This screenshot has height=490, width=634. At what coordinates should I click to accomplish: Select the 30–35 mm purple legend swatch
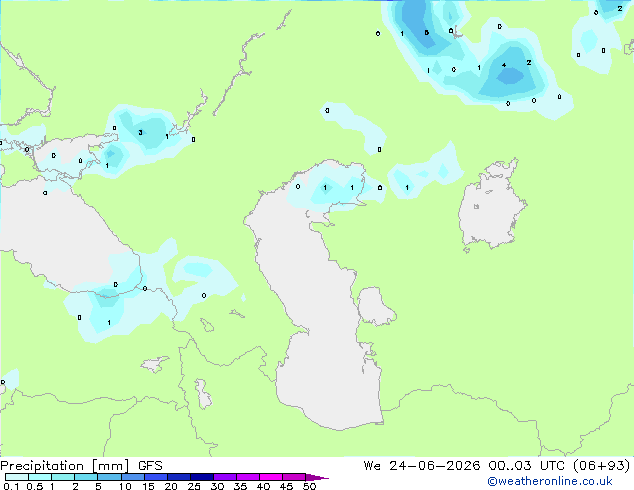pos(225,477)
